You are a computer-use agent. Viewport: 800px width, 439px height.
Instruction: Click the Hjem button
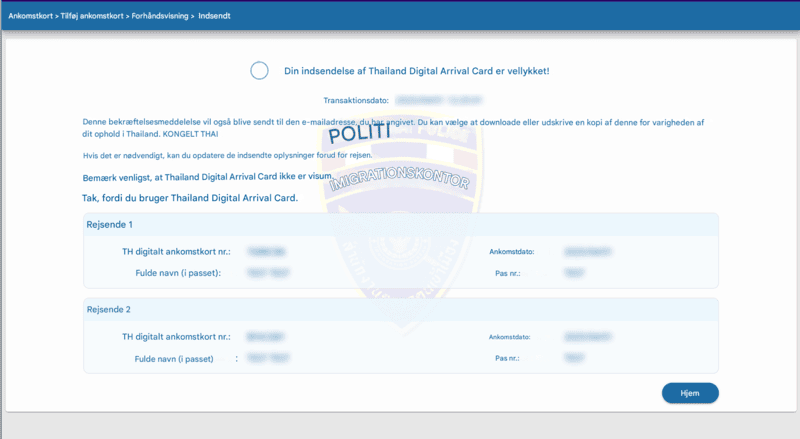pos(690,393)
